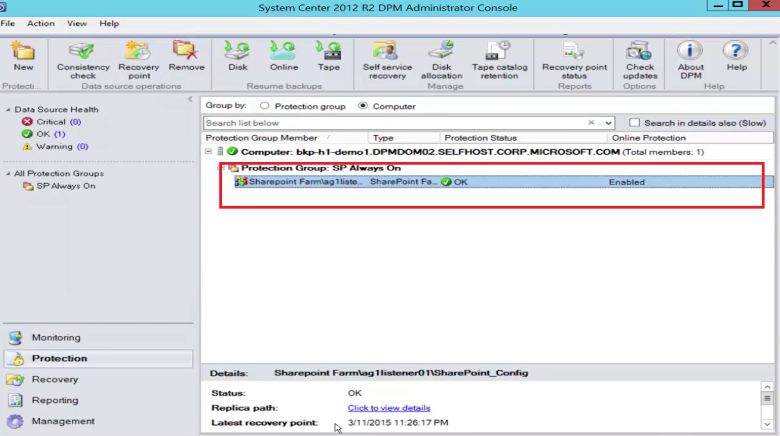Click the latest recovery point 3/11/2015 value

398,423
